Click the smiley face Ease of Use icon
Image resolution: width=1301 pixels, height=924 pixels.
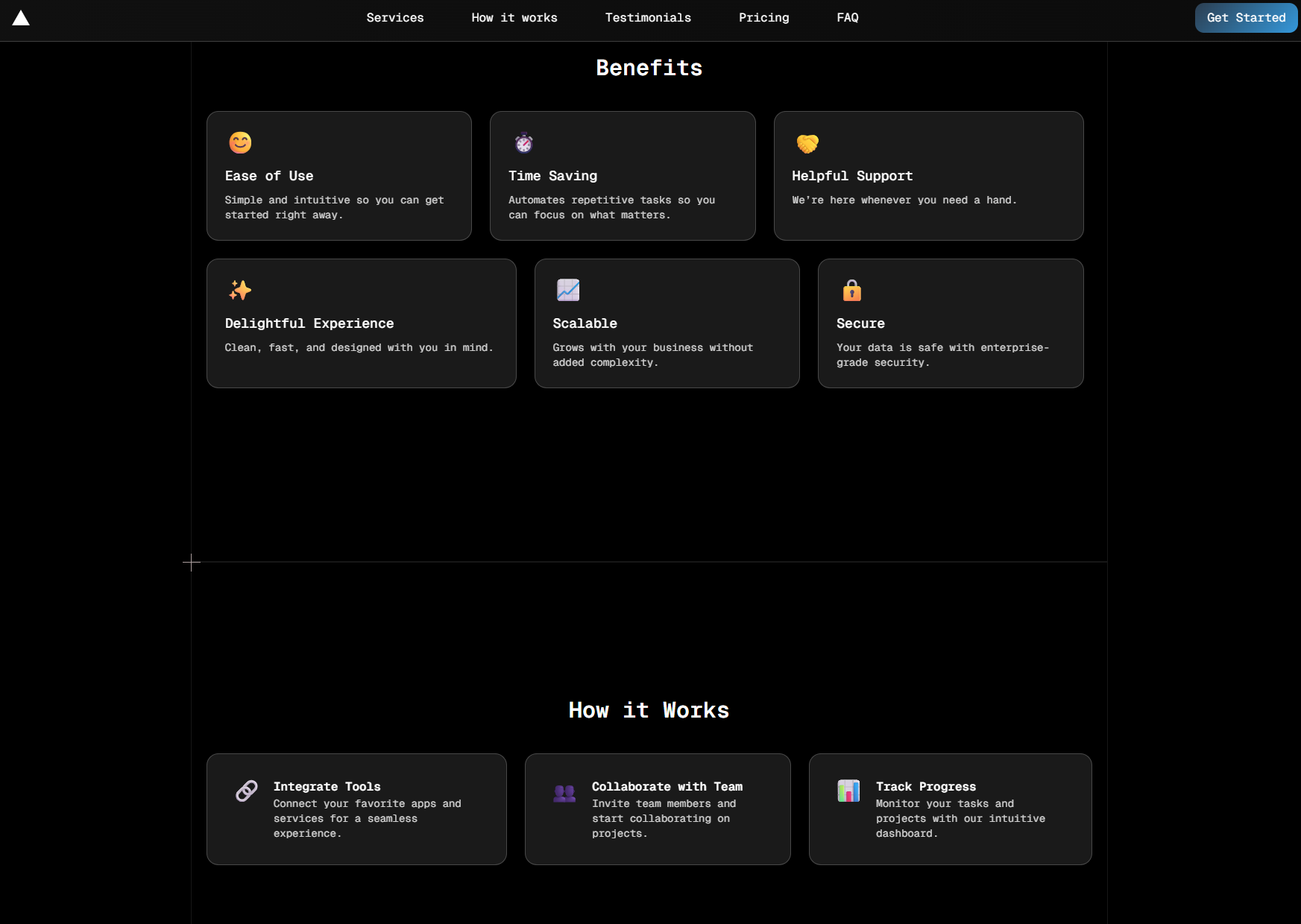pos(240,142)
